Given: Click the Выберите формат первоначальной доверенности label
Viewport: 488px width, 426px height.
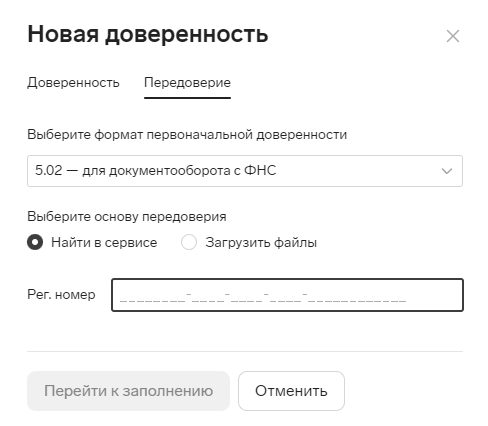Looking at the screenshot, I should 187,134.
